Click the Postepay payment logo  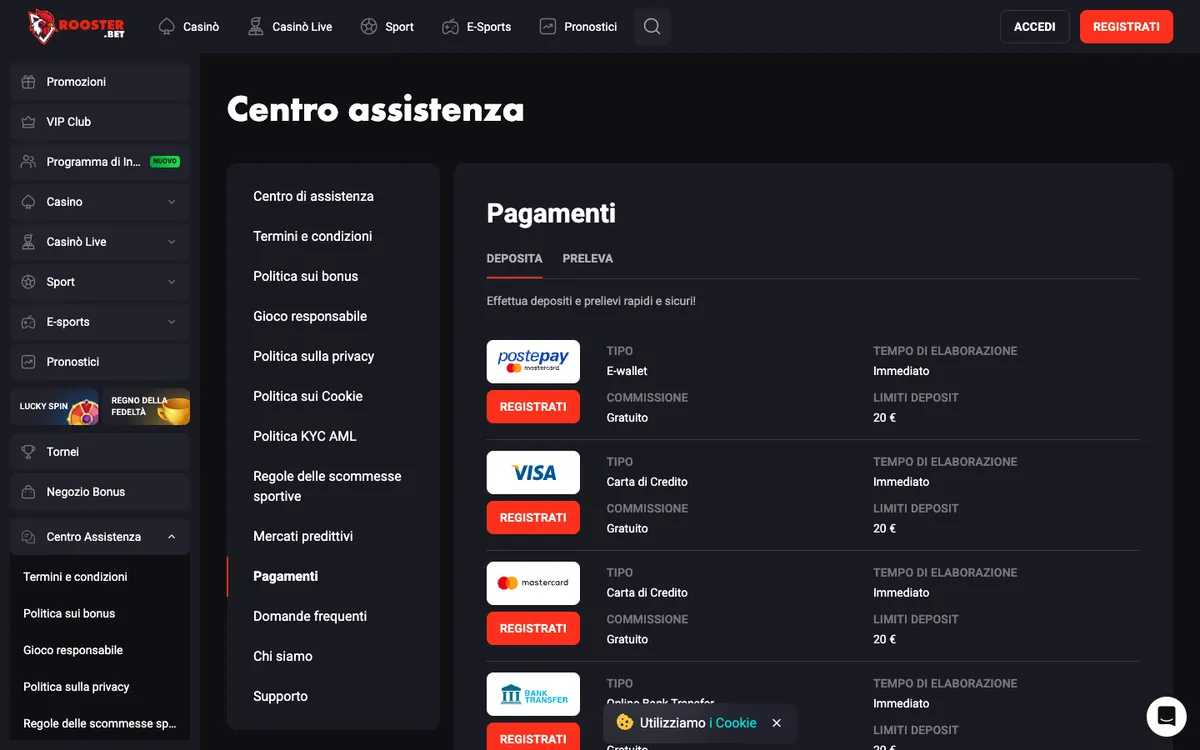pos(533,362)
